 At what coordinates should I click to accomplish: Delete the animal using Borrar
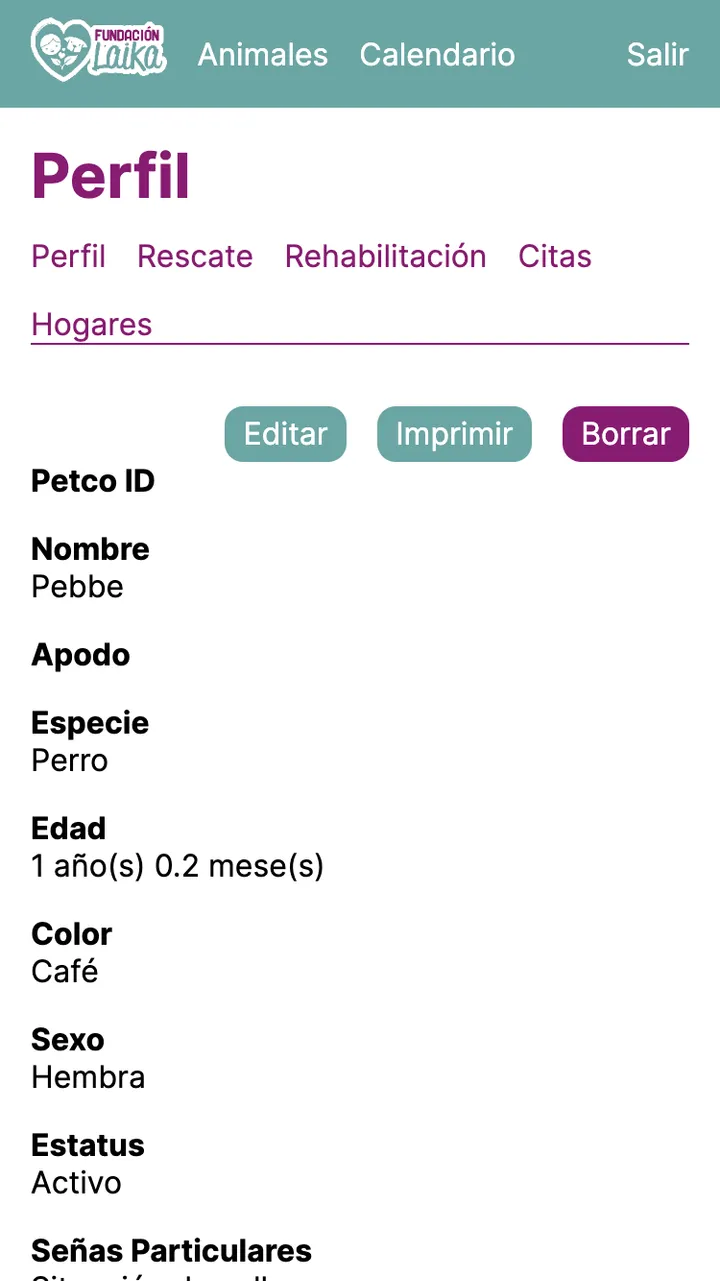626,434
